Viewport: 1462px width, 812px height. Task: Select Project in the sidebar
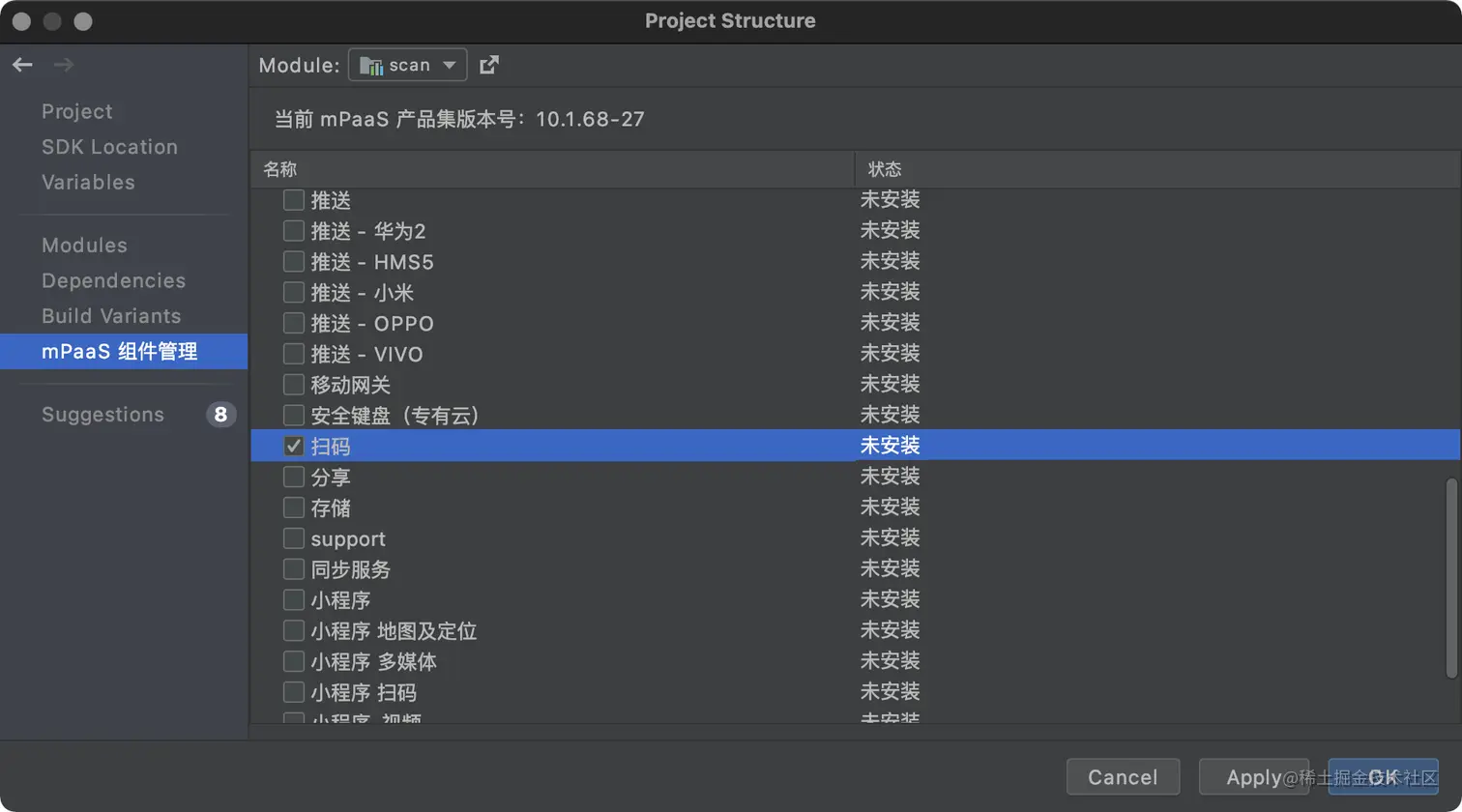coord(77,111)
